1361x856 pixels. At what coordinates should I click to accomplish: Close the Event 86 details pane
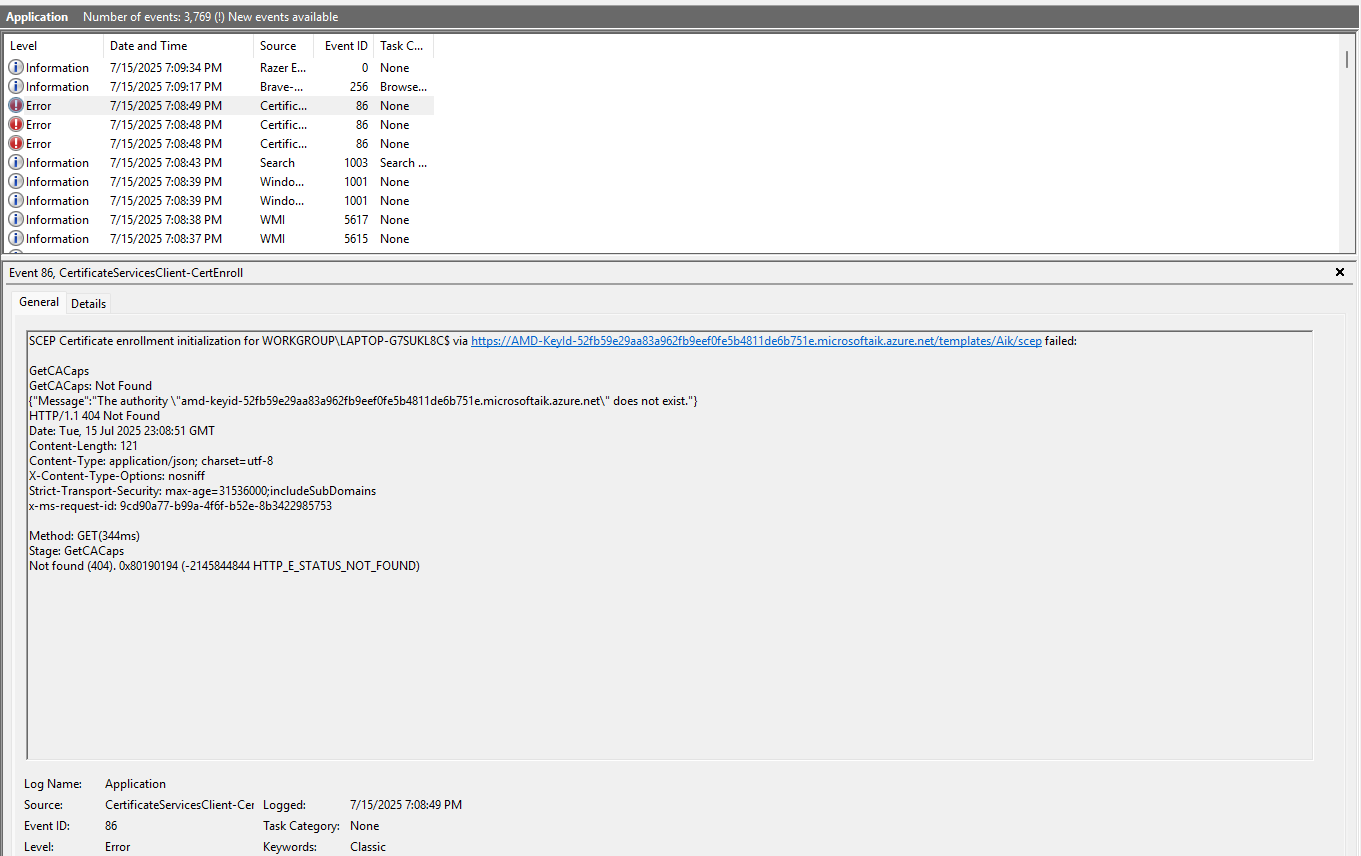1339,271
